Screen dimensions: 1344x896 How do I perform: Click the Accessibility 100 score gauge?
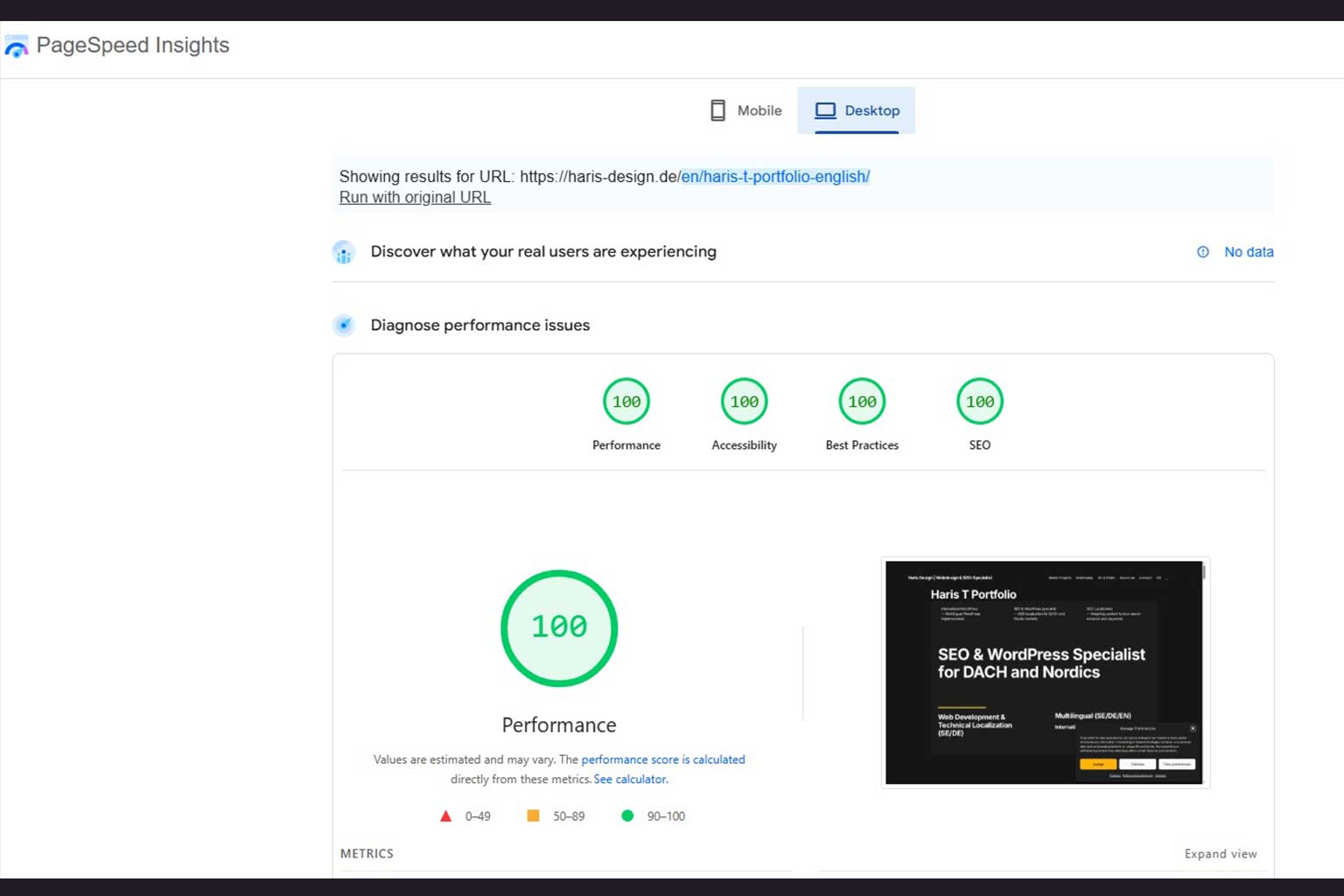point(743,401)
